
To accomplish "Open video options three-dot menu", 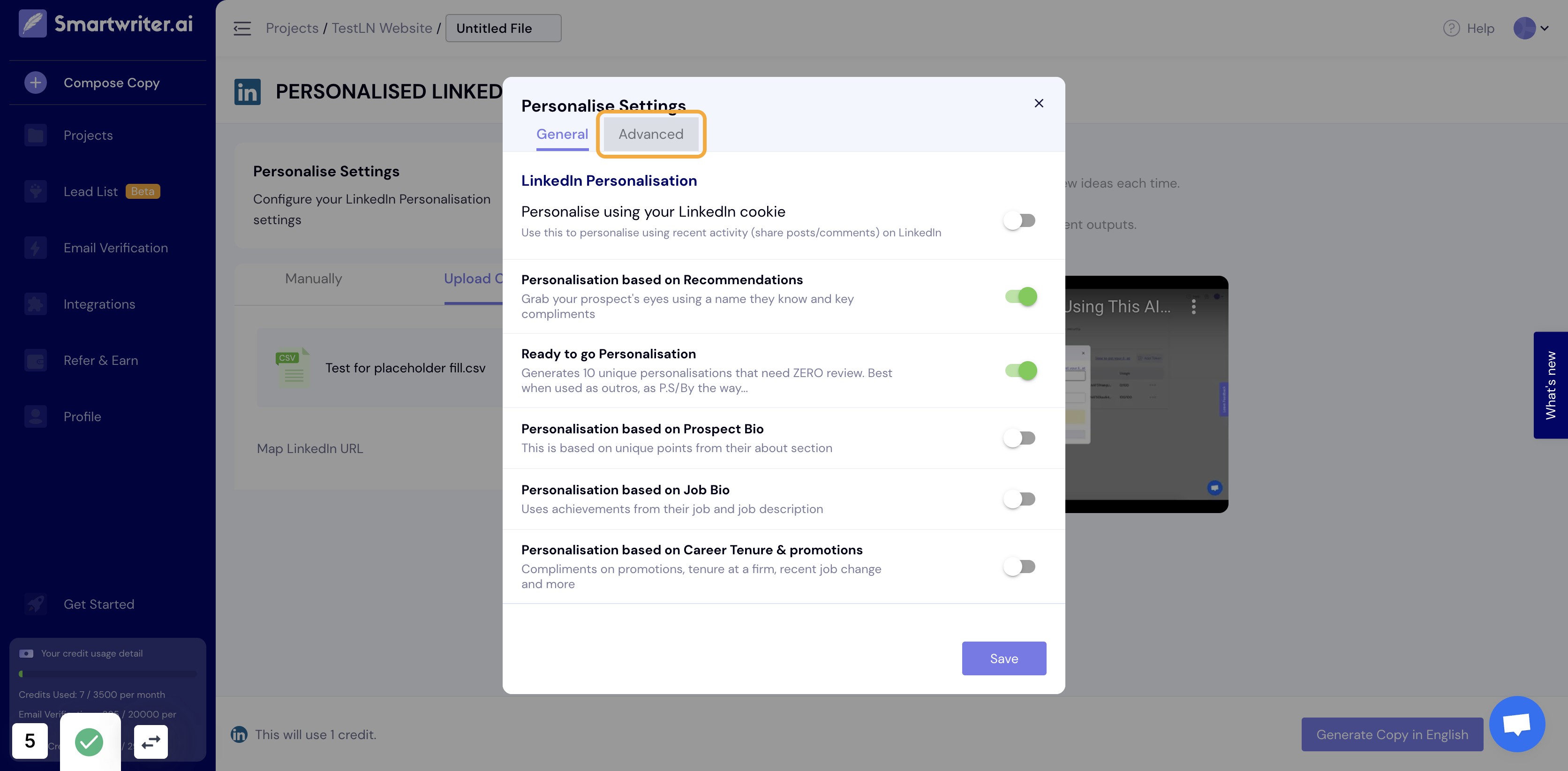I will pyautogui.click(x=1194, y=306).
